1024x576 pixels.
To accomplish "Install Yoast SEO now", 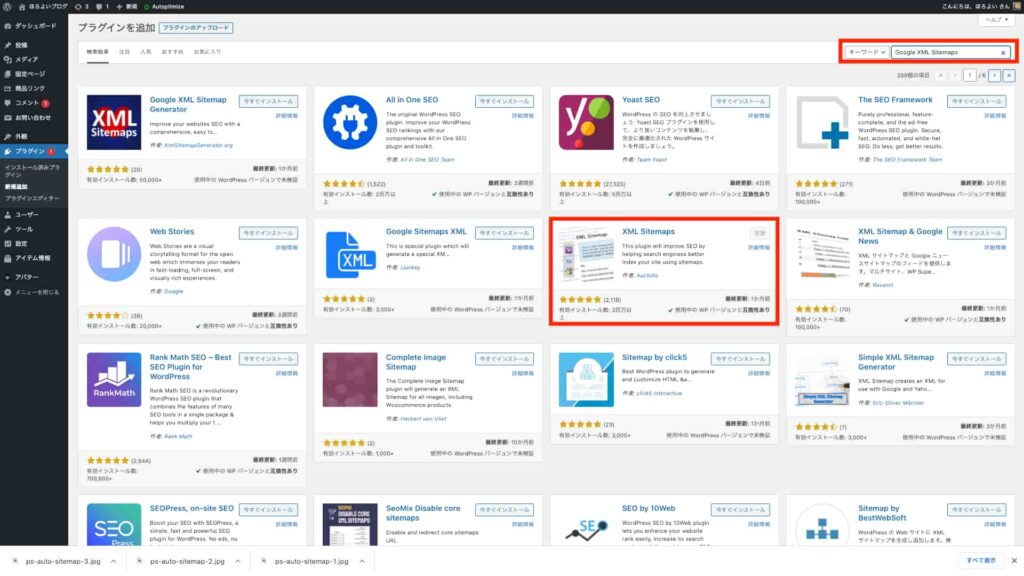I will click(x=741, y=101).
